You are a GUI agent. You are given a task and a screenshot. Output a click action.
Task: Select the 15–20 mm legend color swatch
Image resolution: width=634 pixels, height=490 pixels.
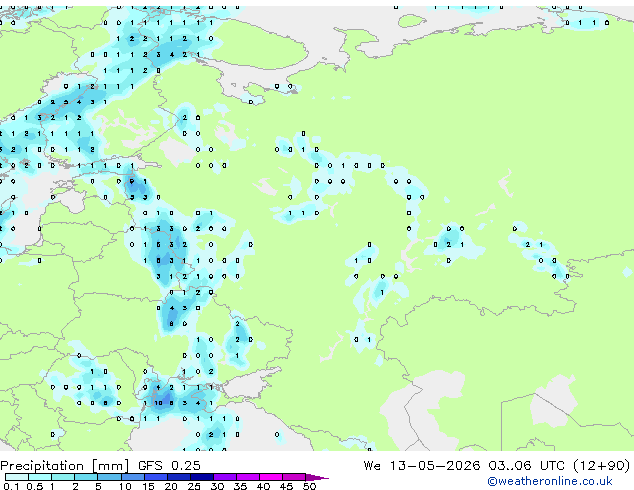(x=156, y=477)
